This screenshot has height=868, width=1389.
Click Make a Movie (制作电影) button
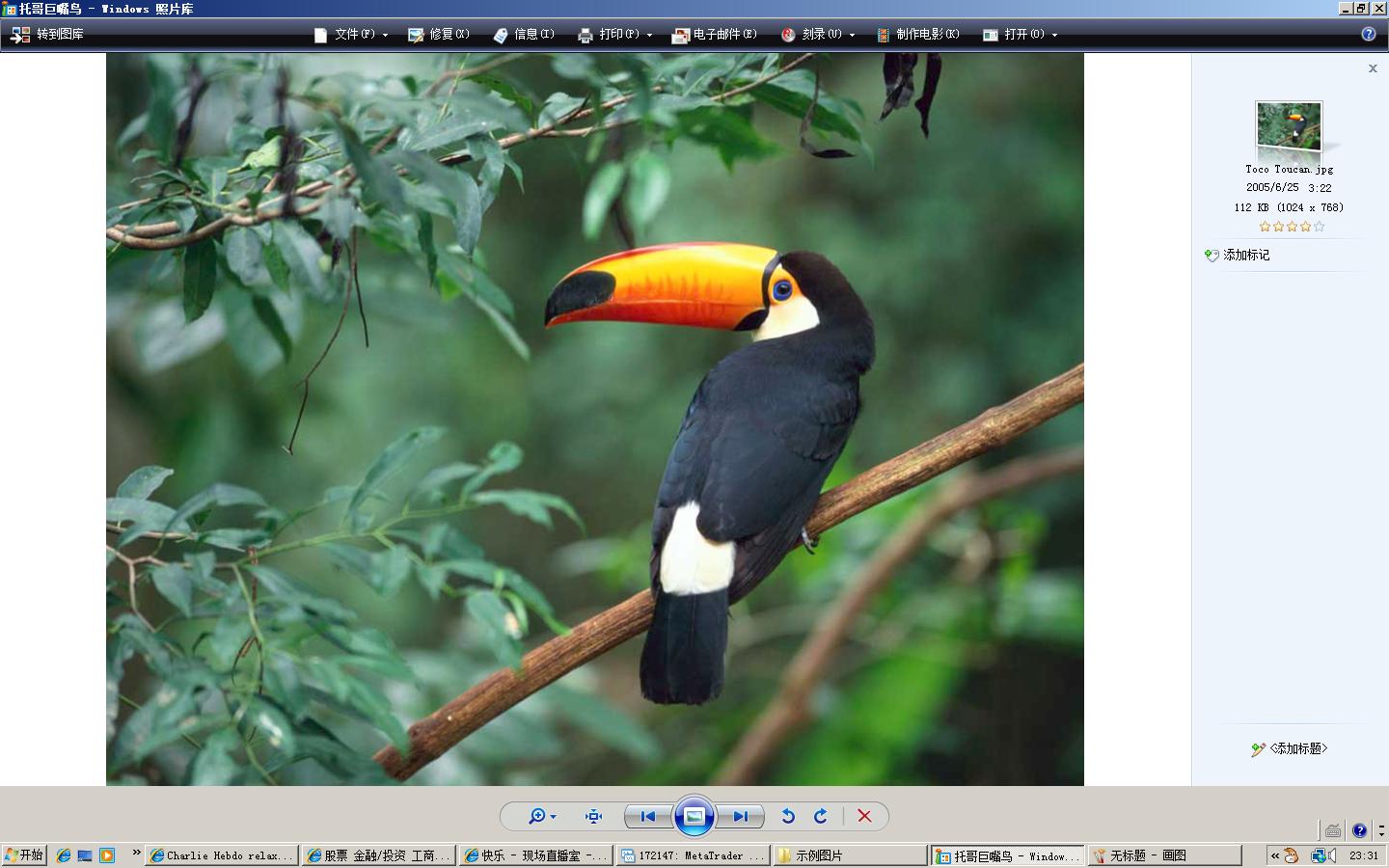point(917,35)
